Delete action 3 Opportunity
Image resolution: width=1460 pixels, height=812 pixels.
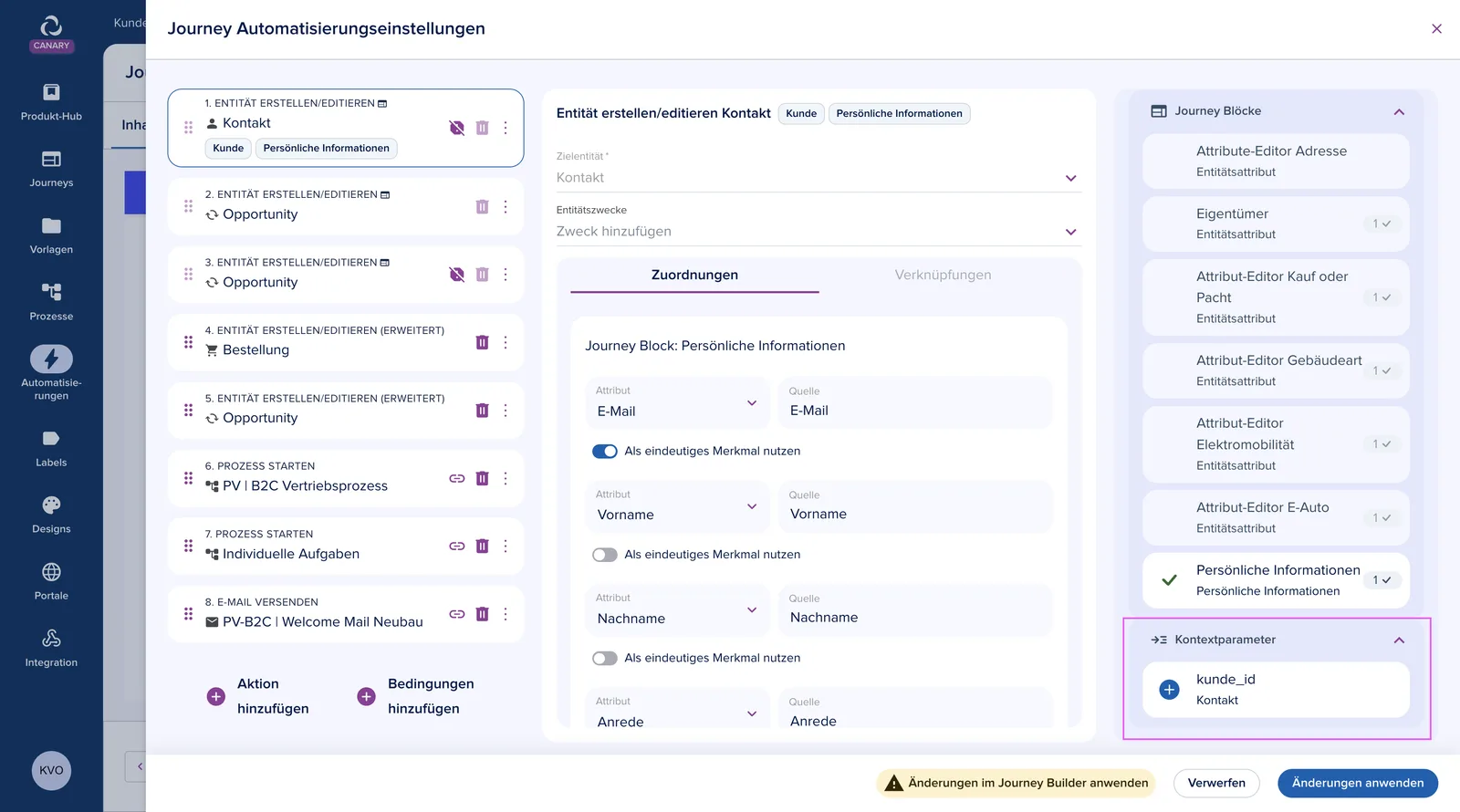pyautogui.click(x=482, y=275)
